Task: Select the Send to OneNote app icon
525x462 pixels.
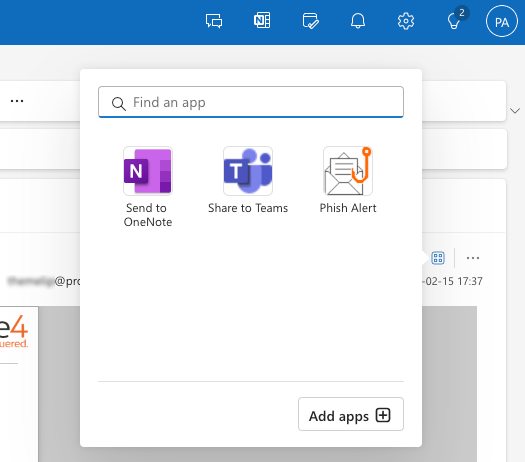Action: point(148,171)
